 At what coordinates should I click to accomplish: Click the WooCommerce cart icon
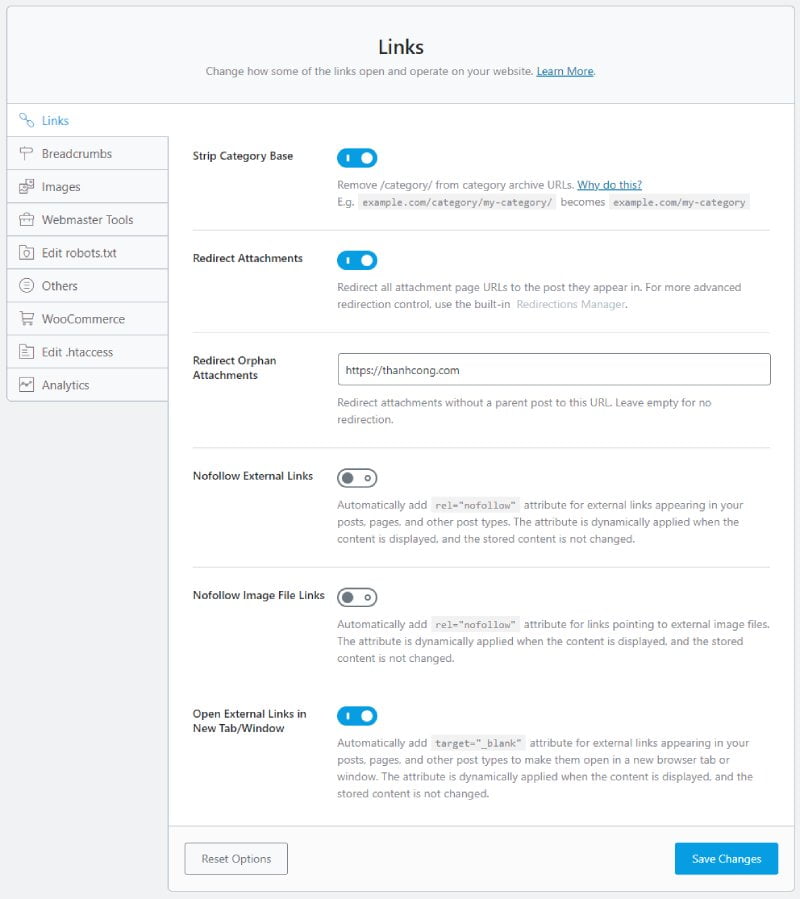(x=26, y=319)
